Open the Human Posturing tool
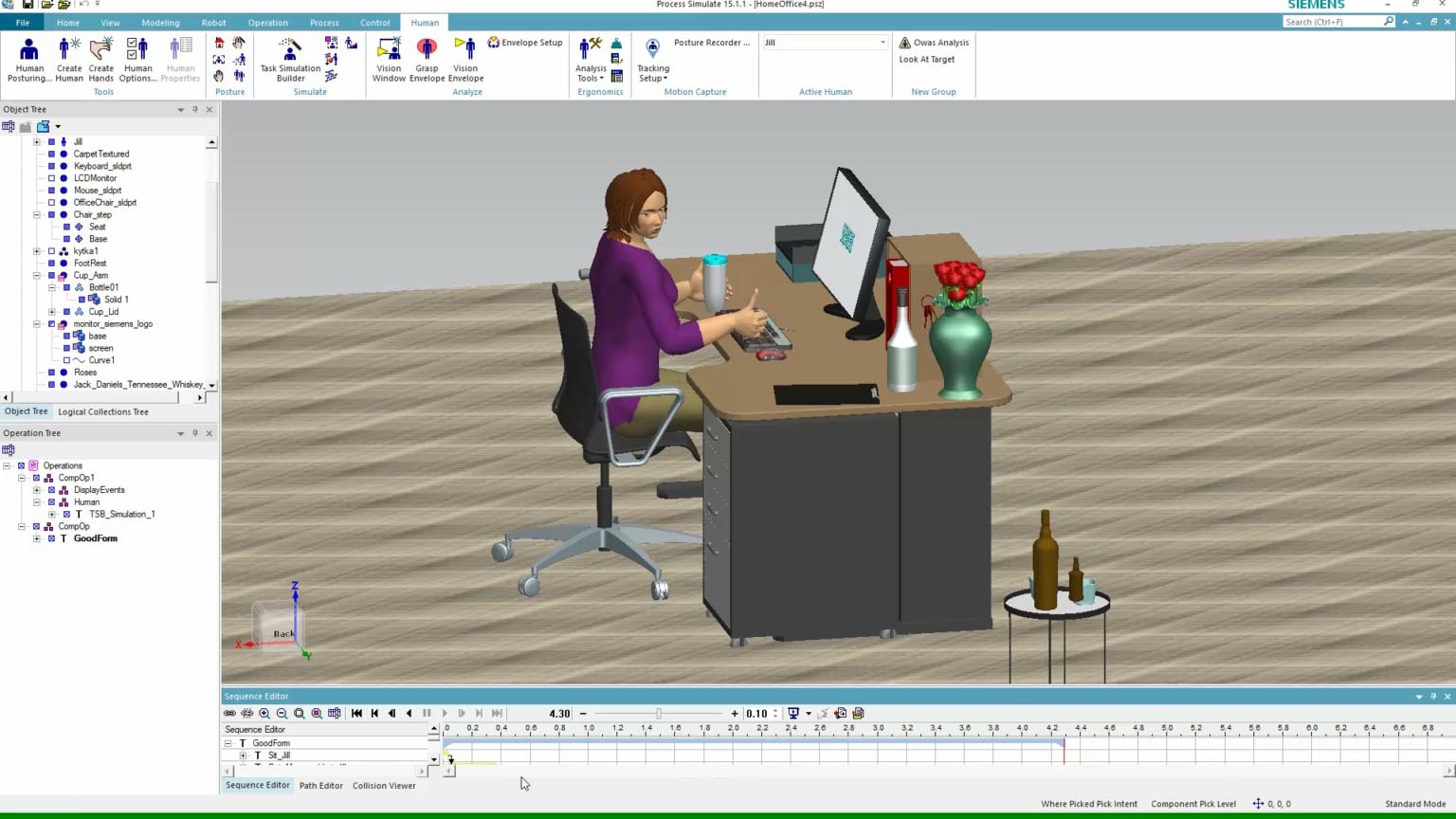Image resolution: width=1456 pixels, height=819 pixels. point(28,58)
